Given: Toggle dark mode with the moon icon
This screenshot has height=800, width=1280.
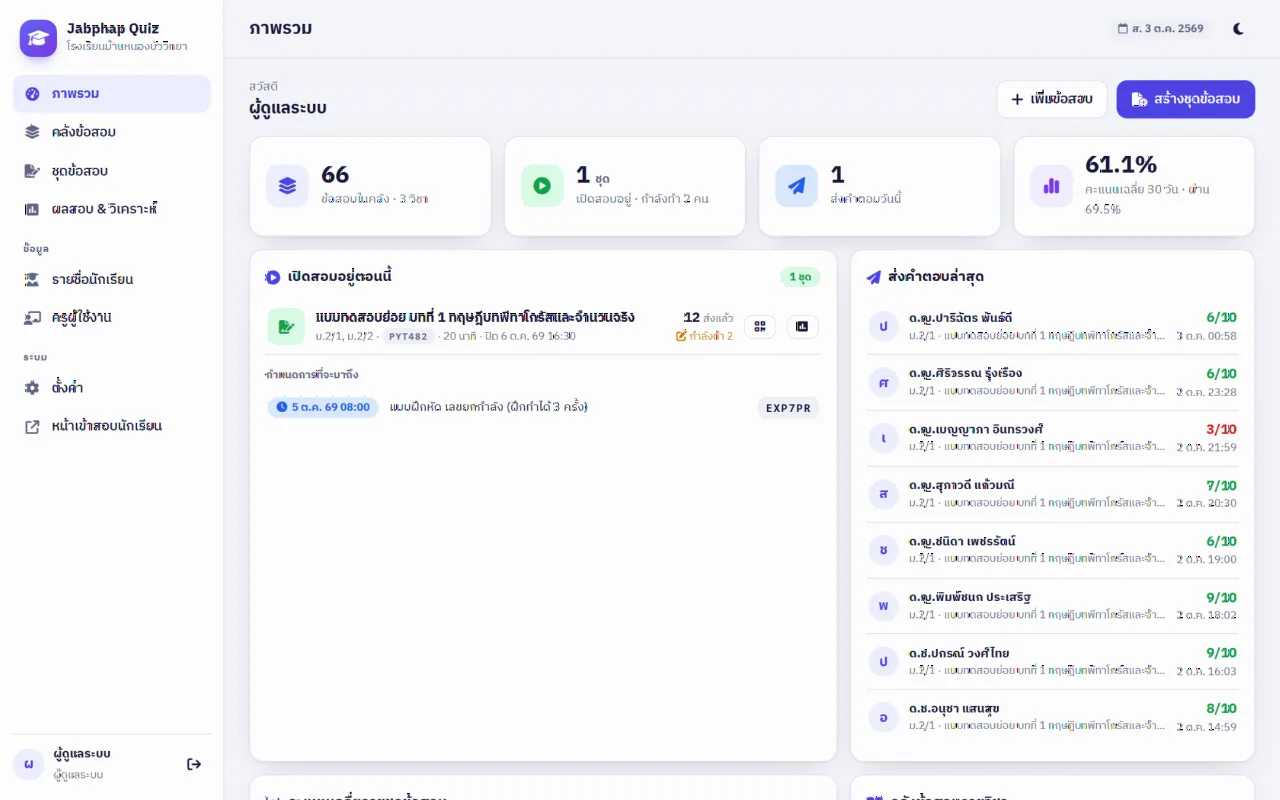Looking at the screenshot, I should click(x=1238, y=29).
